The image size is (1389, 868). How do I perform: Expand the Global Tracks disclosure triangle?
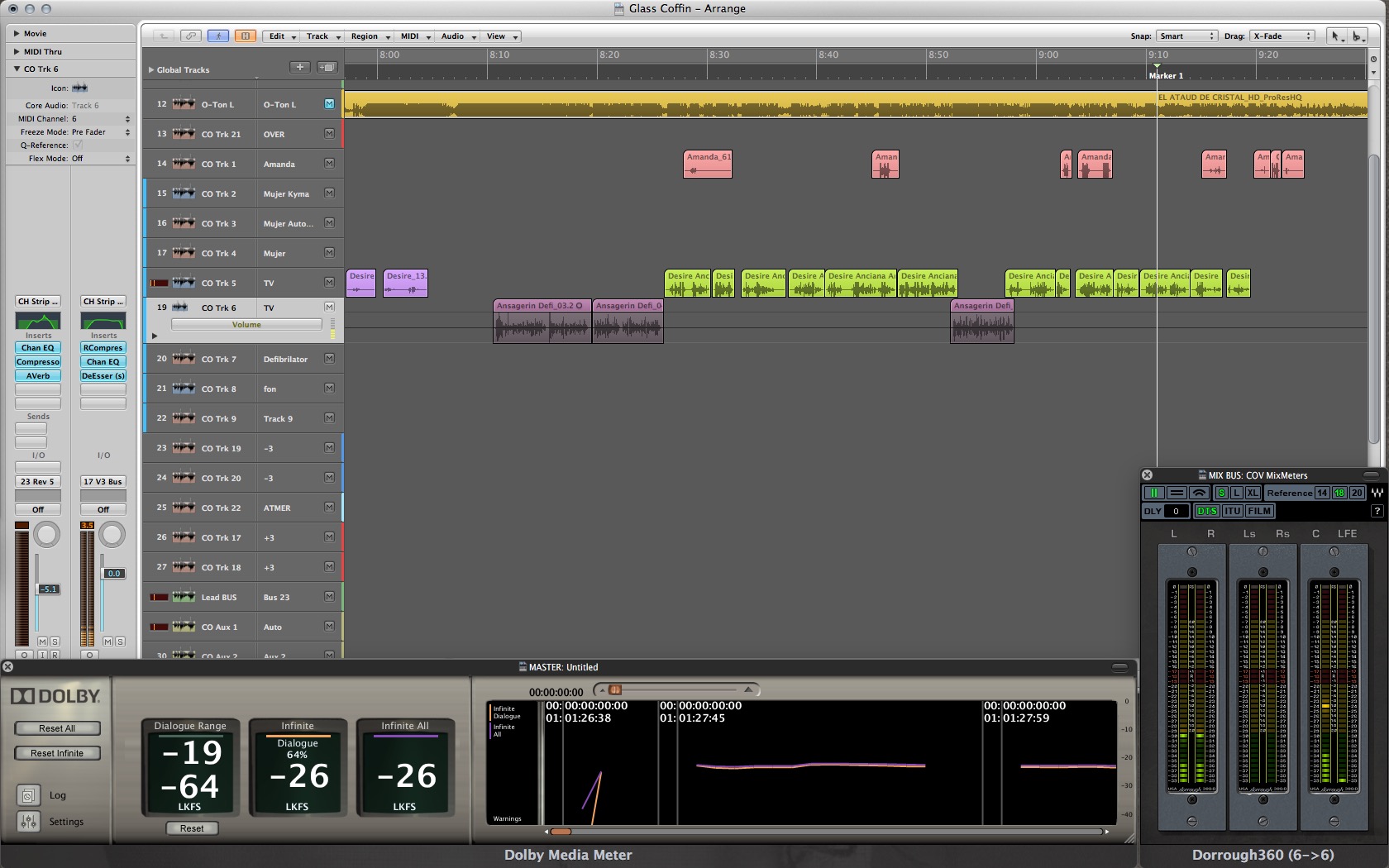150,69
